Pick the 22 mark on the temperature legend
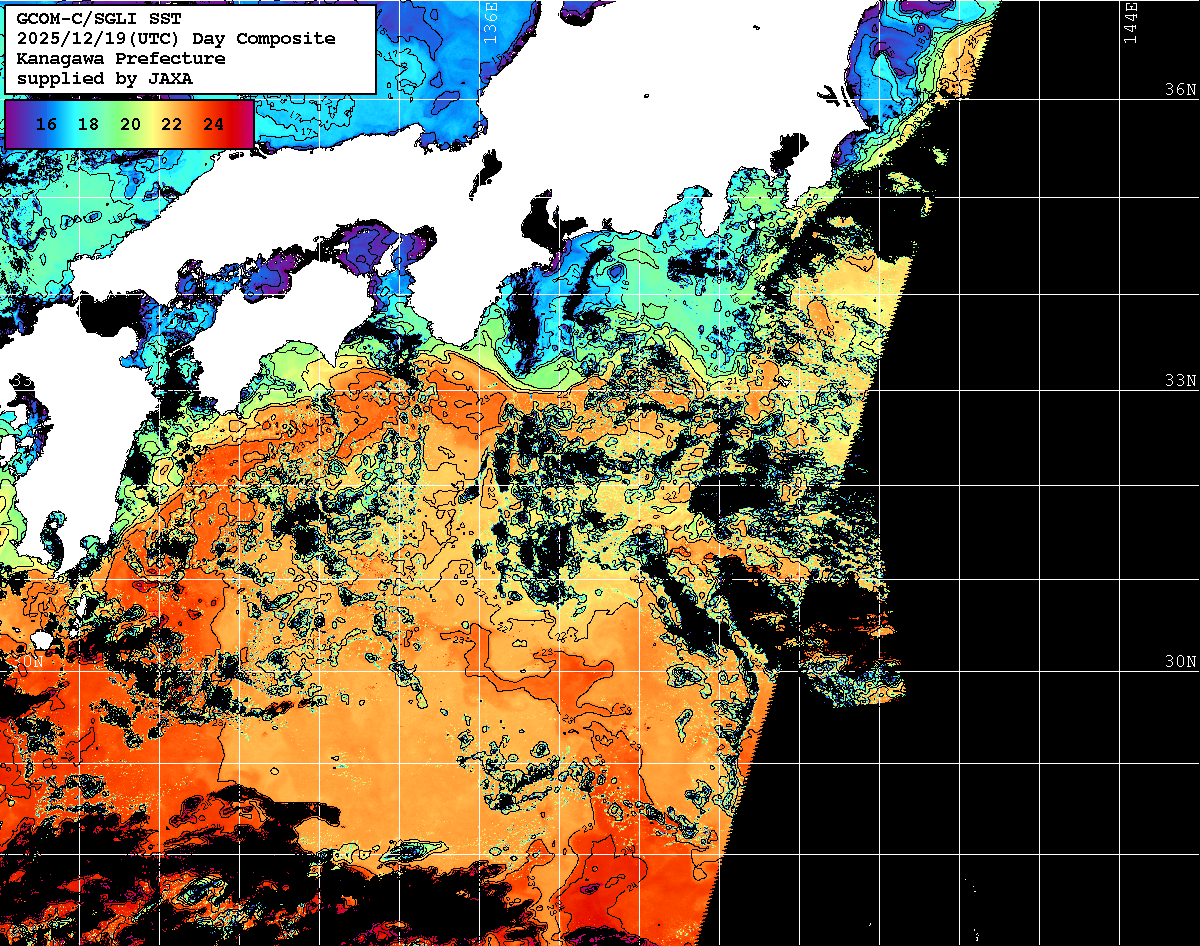The width and height of the screenshot is (1200, 946). pos(171,125)
